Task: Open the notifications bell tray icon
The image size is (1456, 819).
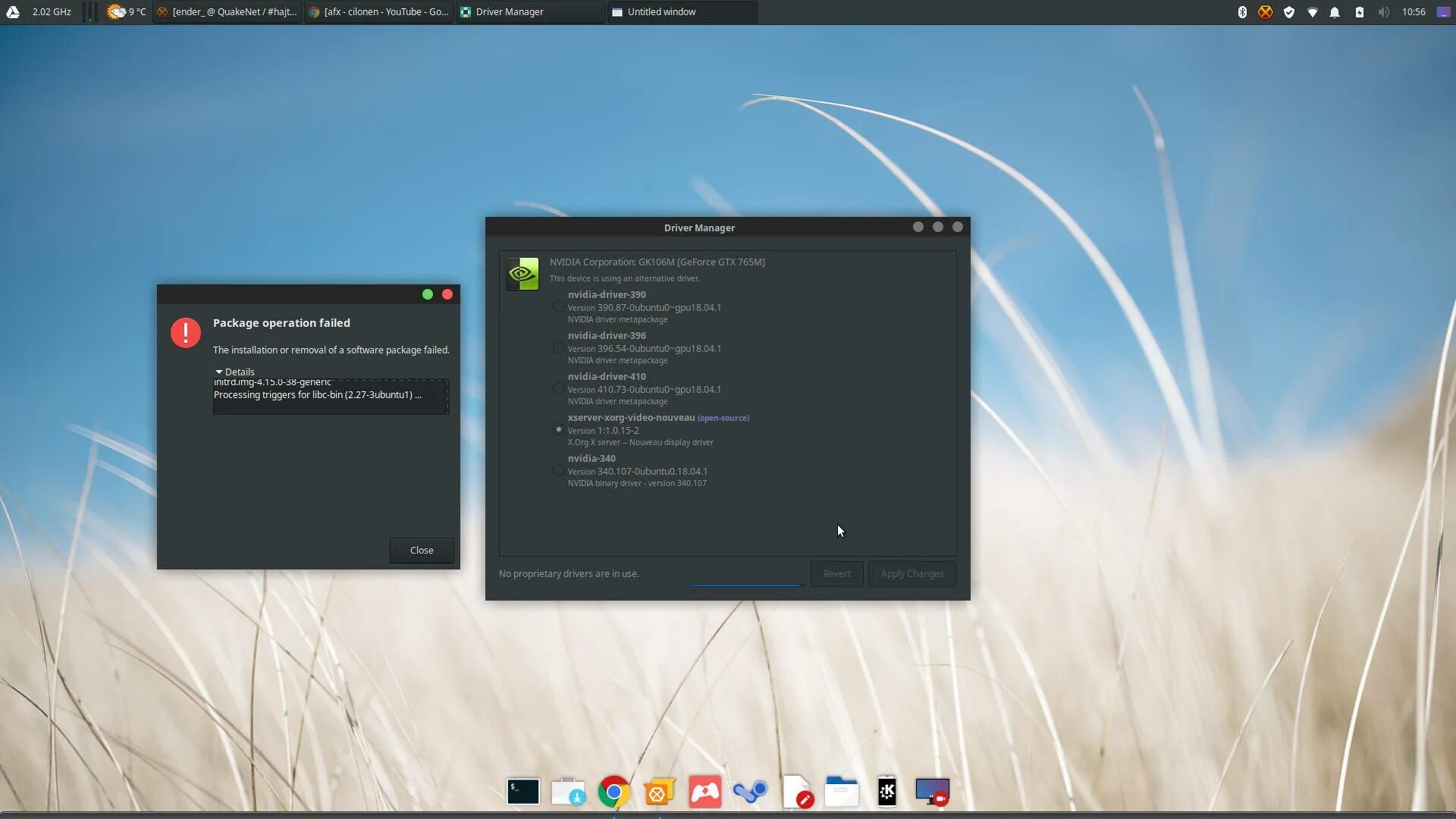Action: [x=1335, y=12]
